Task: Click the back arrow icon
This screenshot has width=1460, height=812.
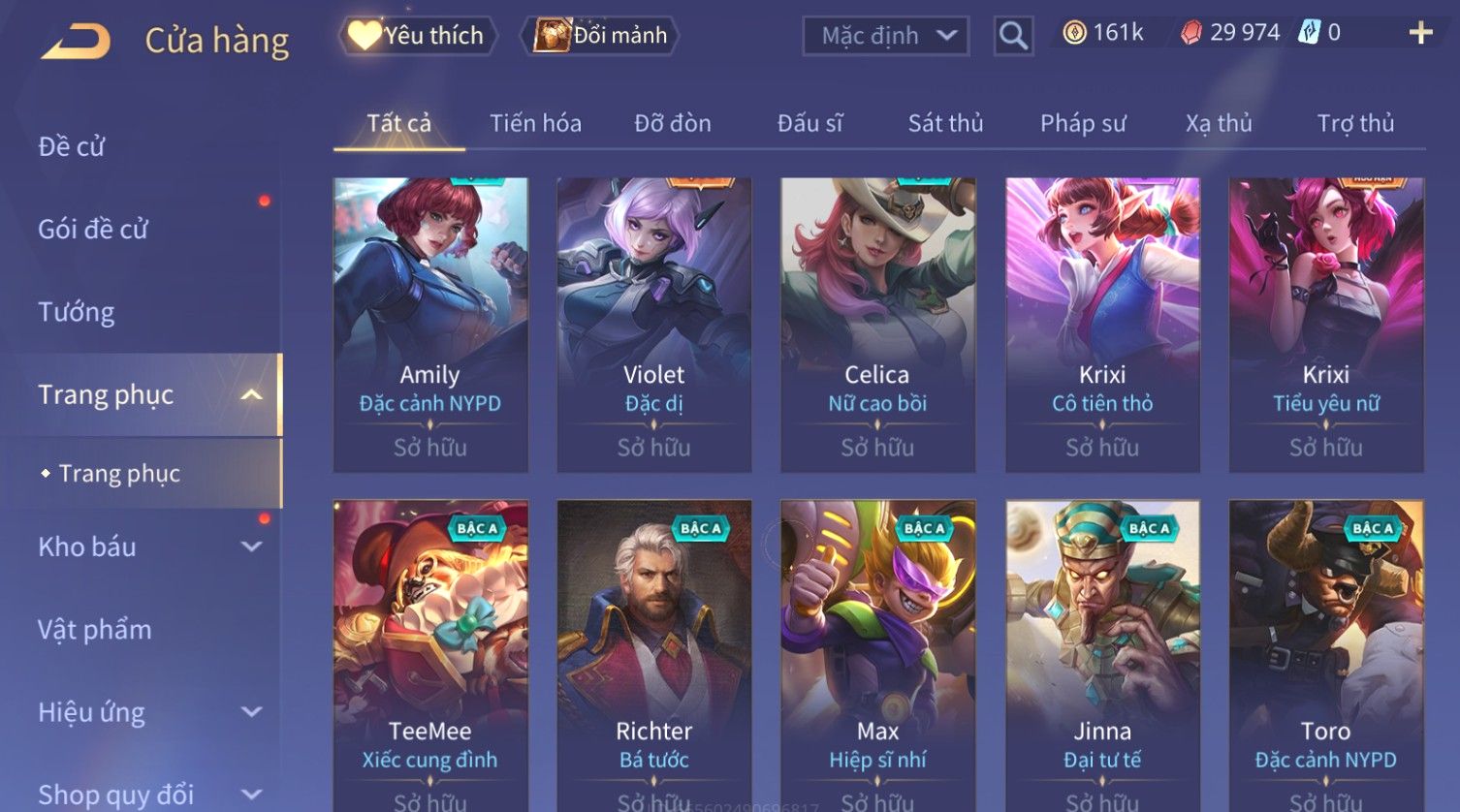Action: pos(76,41)
